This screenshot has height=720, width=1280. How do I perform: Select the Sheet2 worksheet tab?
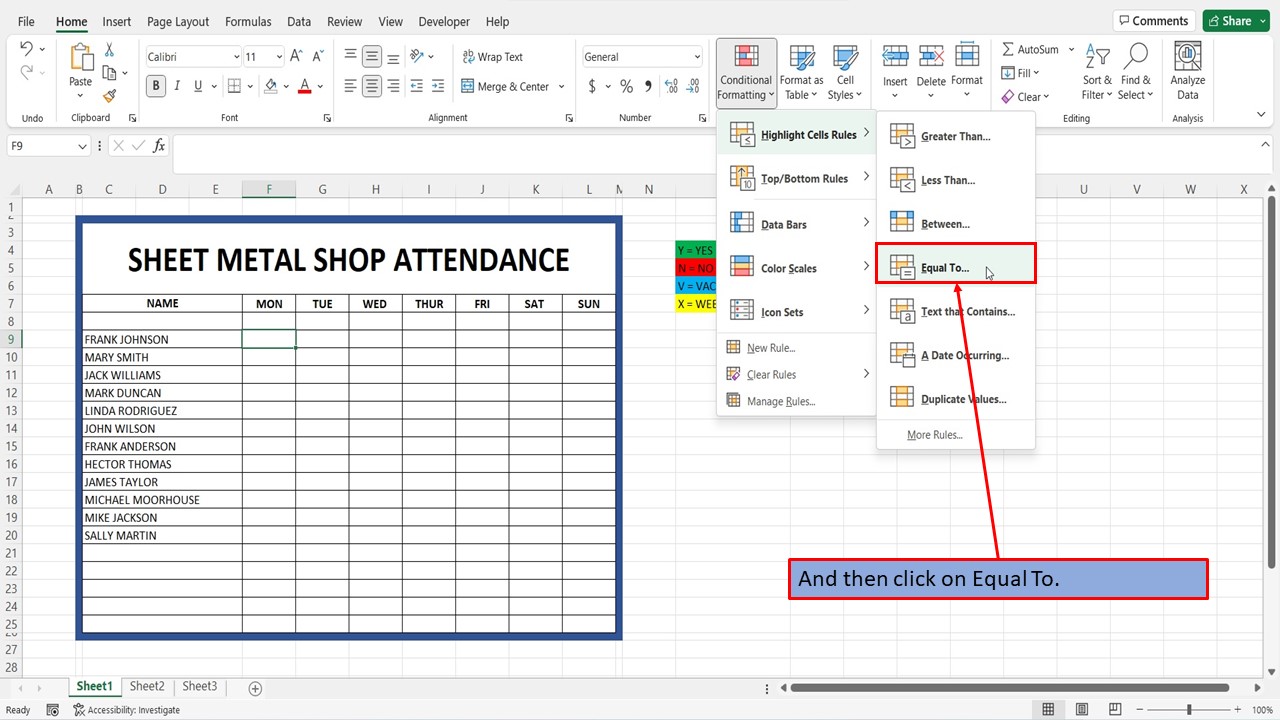click(x=147, y=686)
